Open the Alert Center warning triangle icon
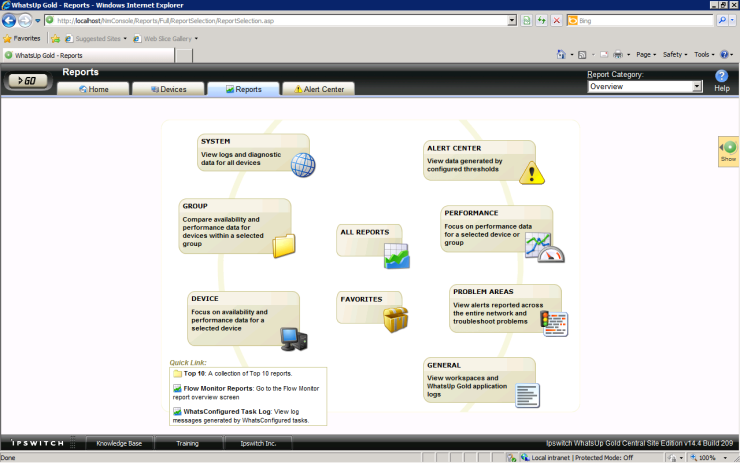 coord(532,173)
